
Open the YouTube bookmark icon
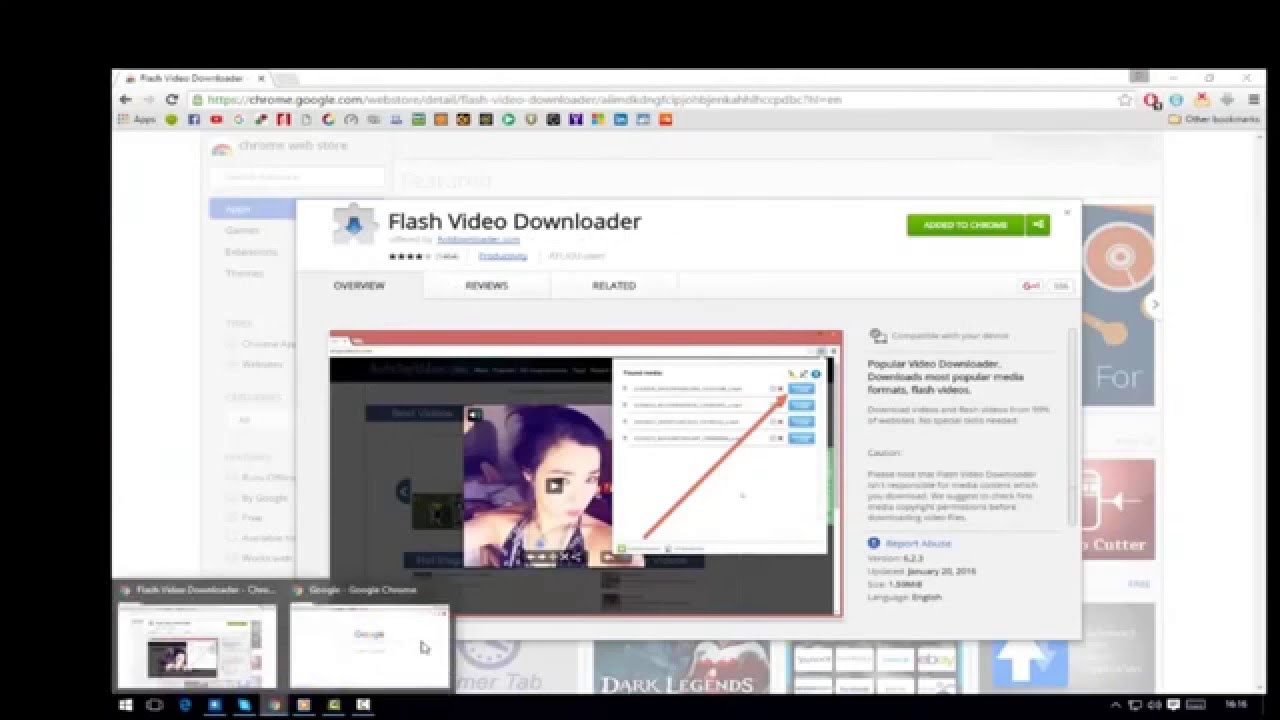click(216, 119)
